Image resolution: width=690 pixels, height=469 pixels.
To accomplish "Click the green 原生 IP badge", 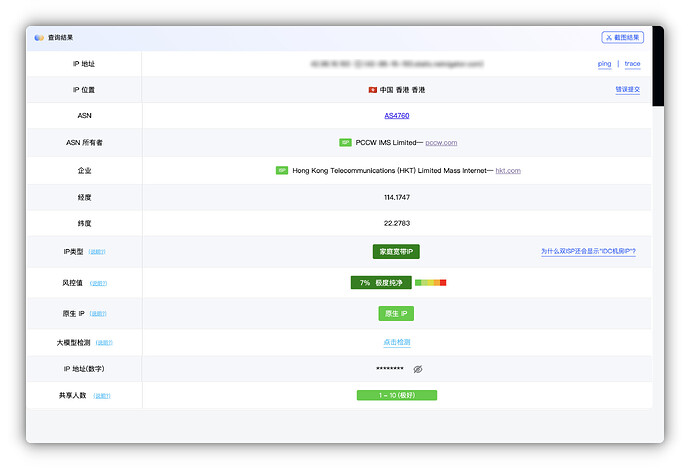I will tap(396, 313).
